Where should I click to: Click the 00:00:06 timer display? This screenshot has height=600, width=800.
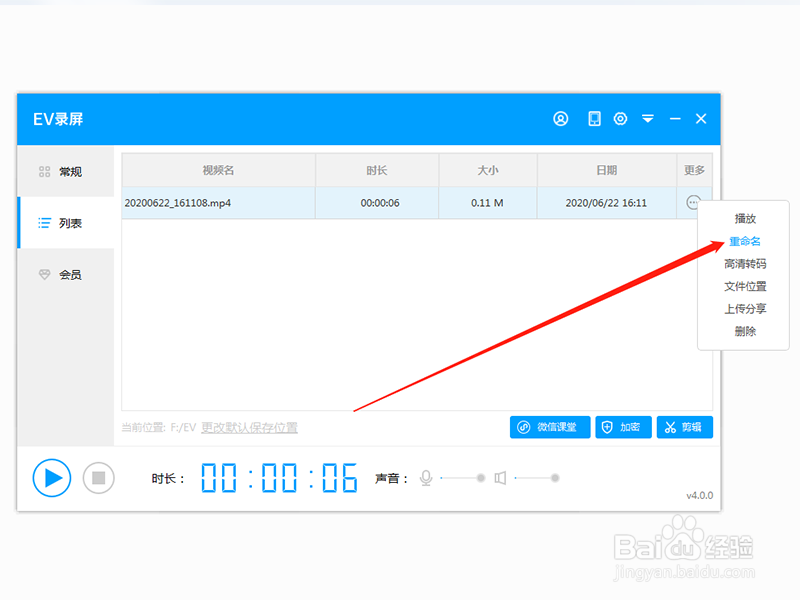pos(279,478)
